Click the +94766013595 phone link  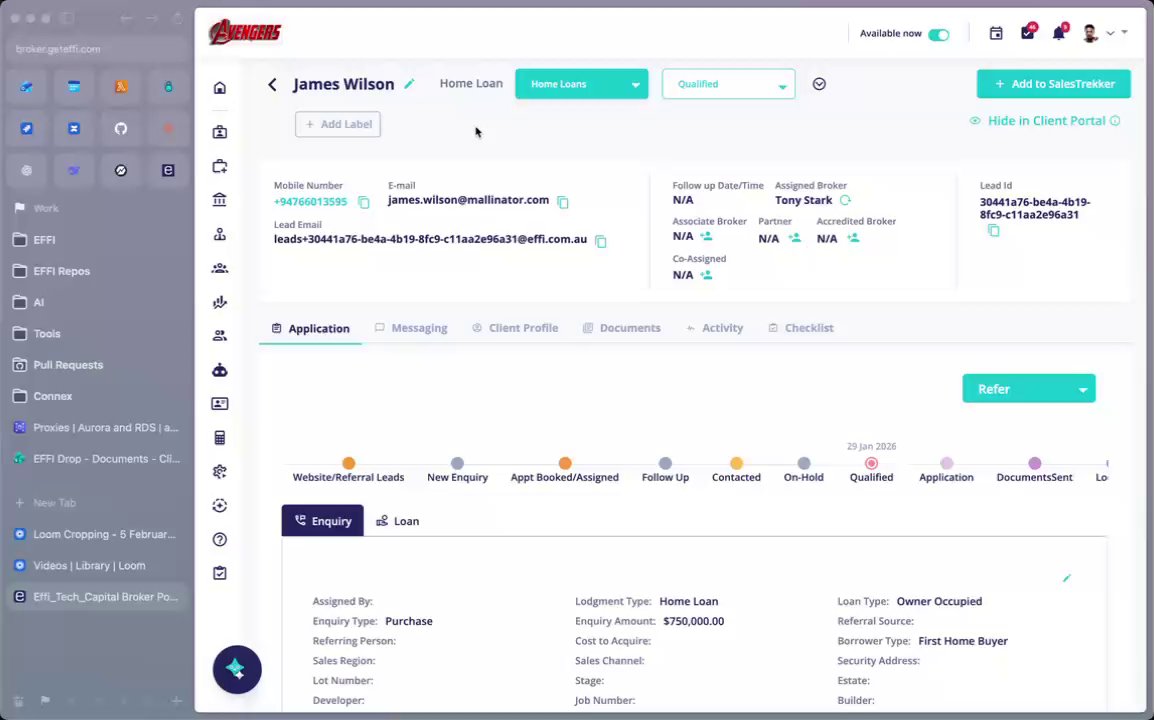(310, 202)
